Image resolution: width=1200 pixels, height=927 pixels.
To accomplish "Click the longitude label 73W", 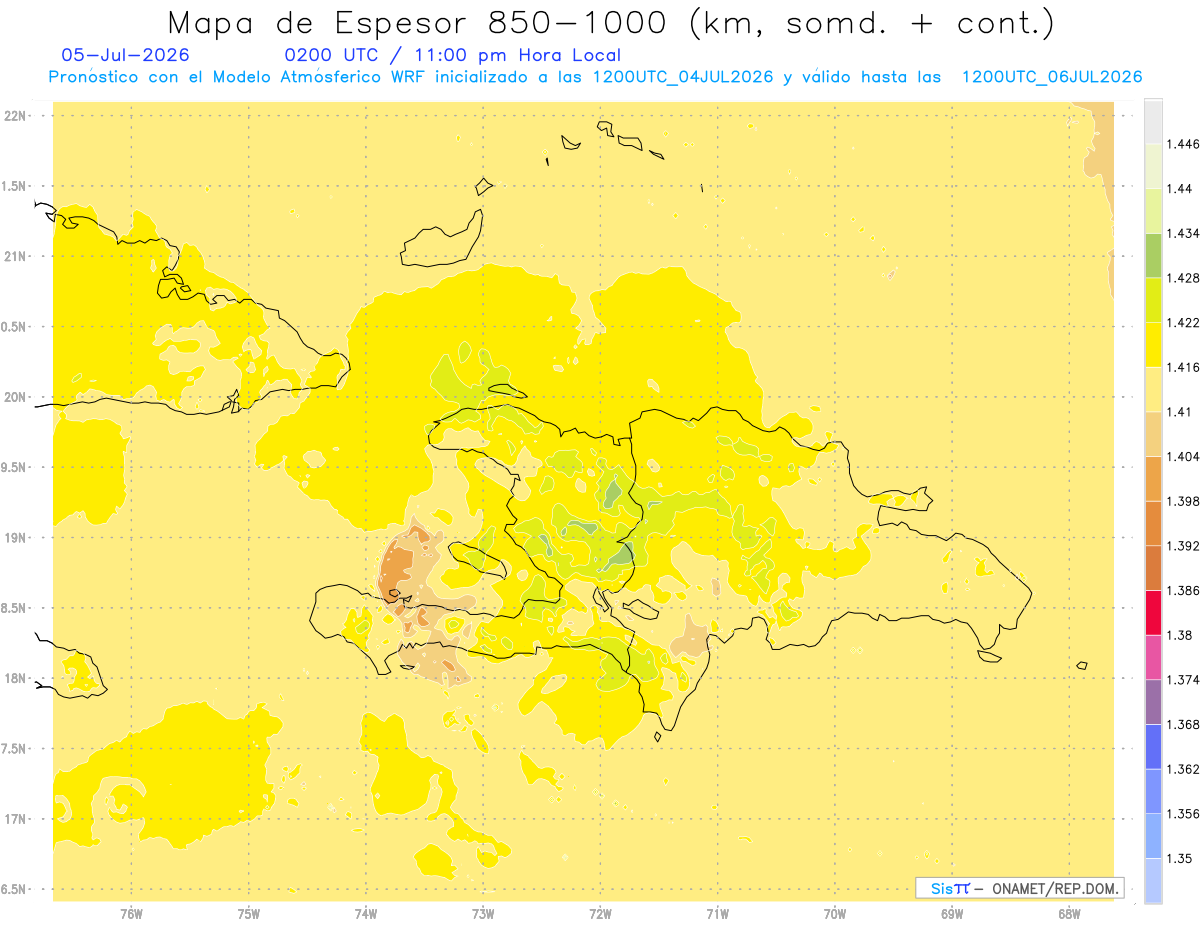I will (x=483, y=913).
